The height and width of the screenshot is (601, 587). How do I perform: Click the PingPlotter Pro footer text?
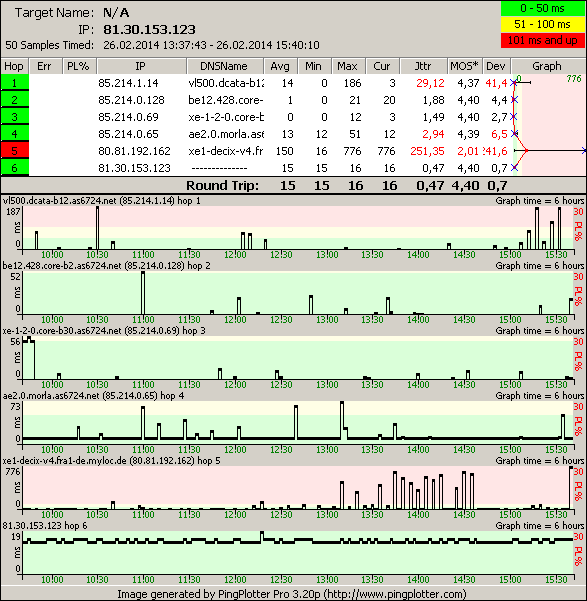pos(292,594)
